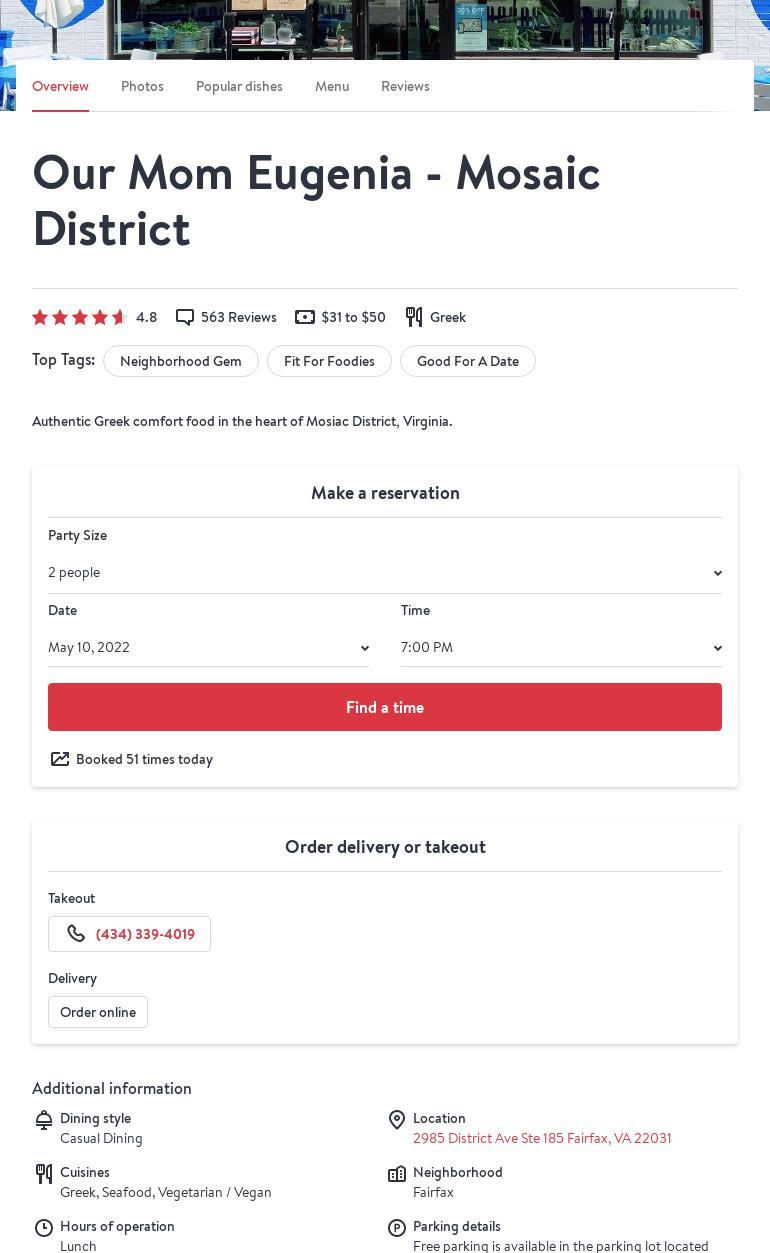Click the booked-today trending chart icon
770x1253 pixels.
tap(60, 759)
